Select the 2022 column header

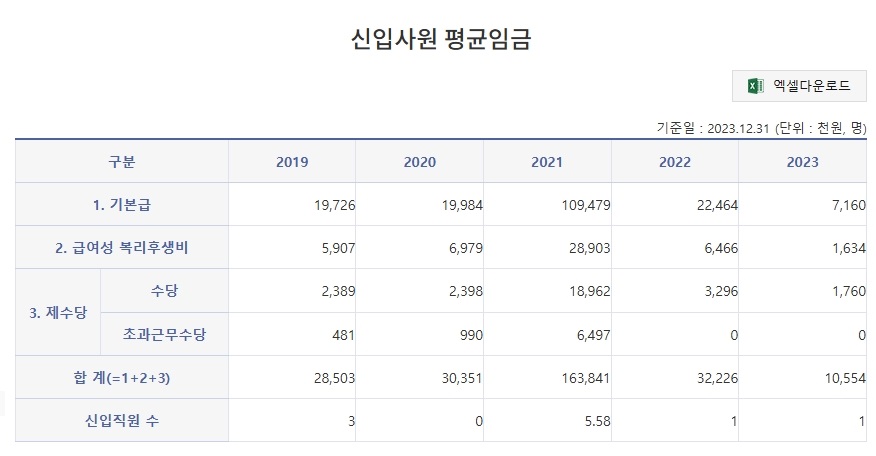click(675, 162)
